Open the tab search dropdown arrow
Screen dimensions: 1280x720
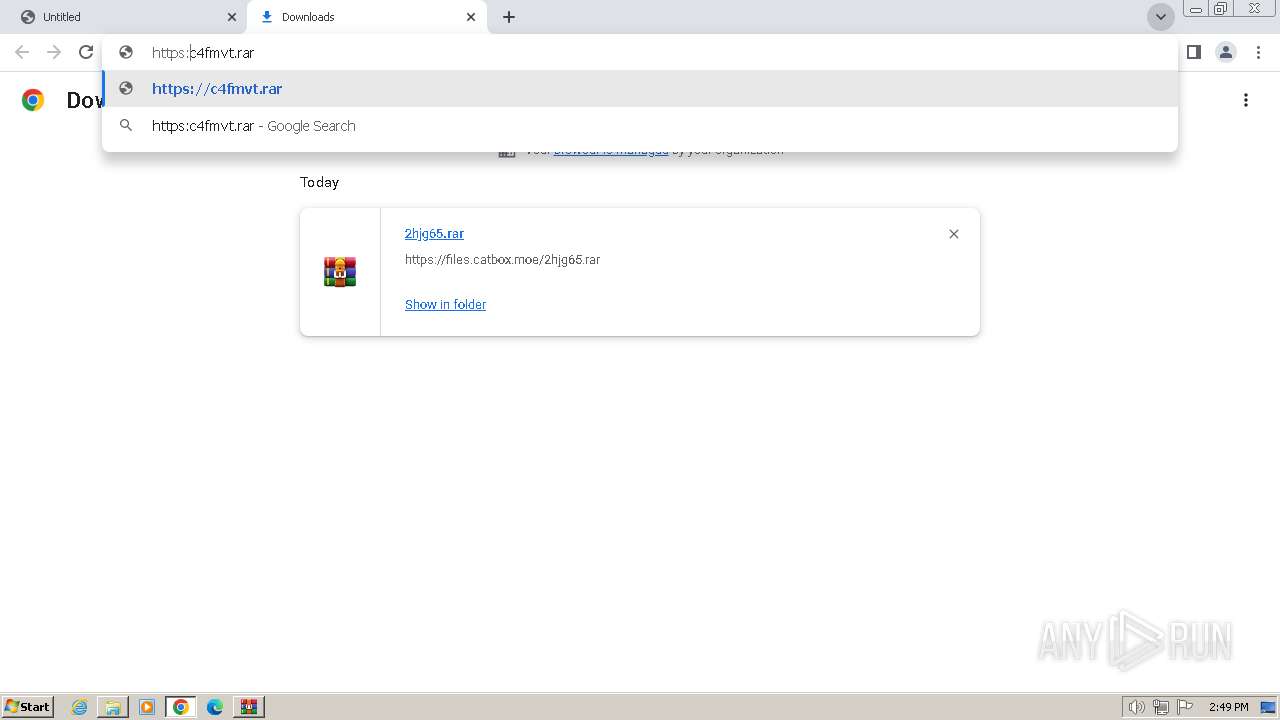(x=1161, y=17)
